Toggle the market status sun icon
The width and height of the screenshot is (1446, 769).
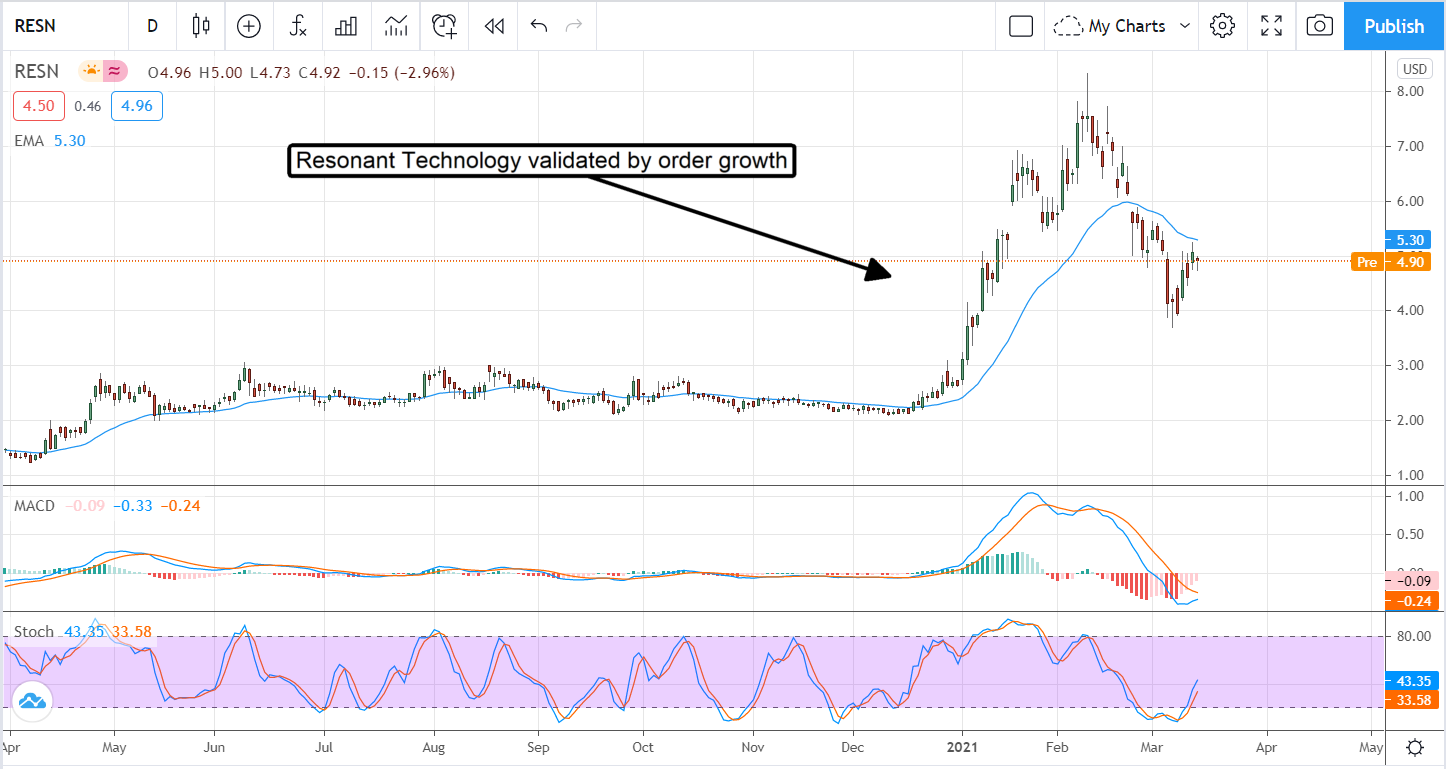tap(91, 72)
